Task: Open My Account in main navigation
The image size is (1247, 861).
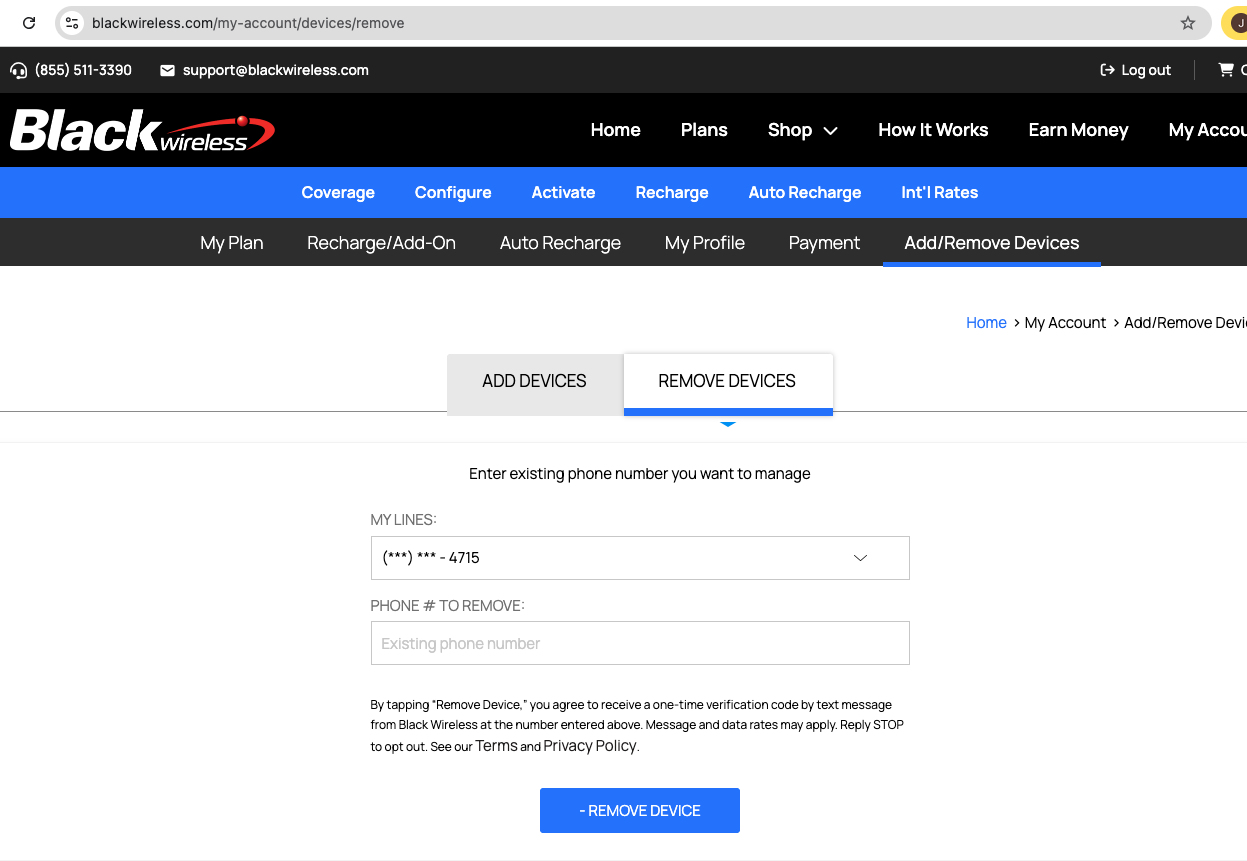Action: [1208, 130]
